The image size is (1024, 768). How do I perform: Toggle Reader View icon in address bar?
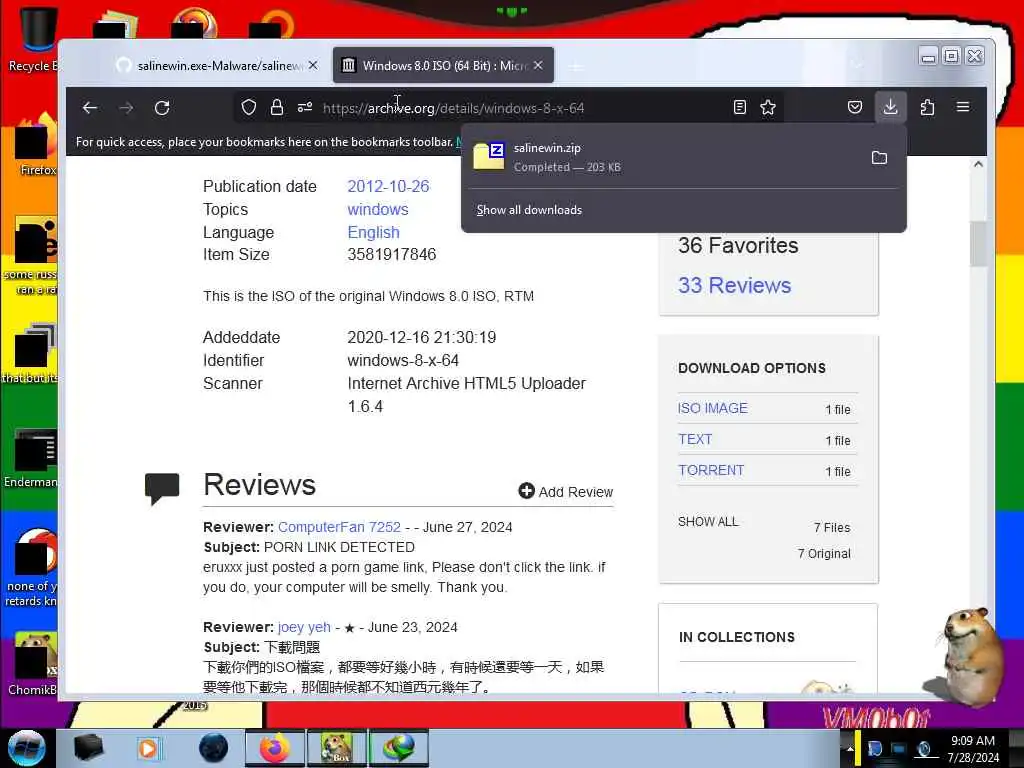click(739, 108)
